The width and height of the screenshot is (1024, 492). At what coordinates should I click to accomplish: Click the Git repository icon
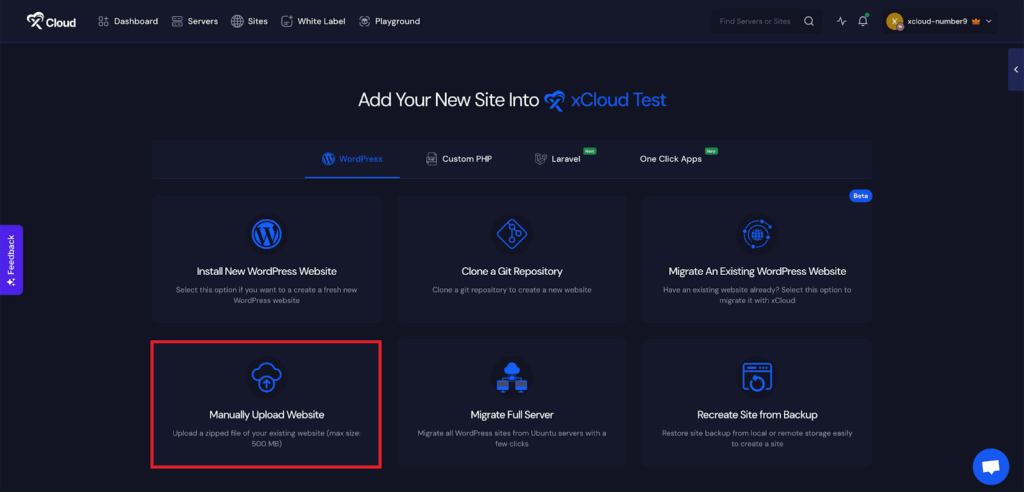[511, 234]
